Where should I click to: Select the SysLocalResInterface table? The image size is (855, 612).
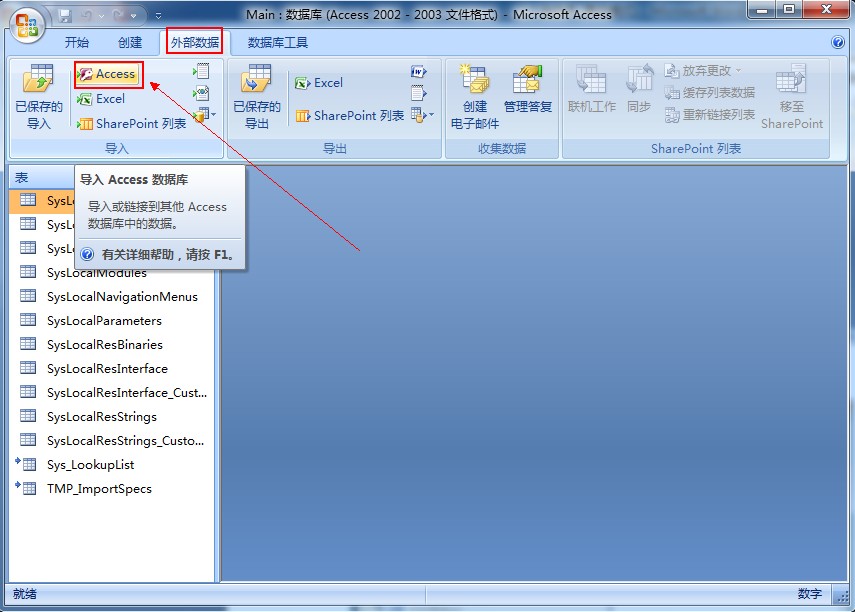click(x=112, y=369)
